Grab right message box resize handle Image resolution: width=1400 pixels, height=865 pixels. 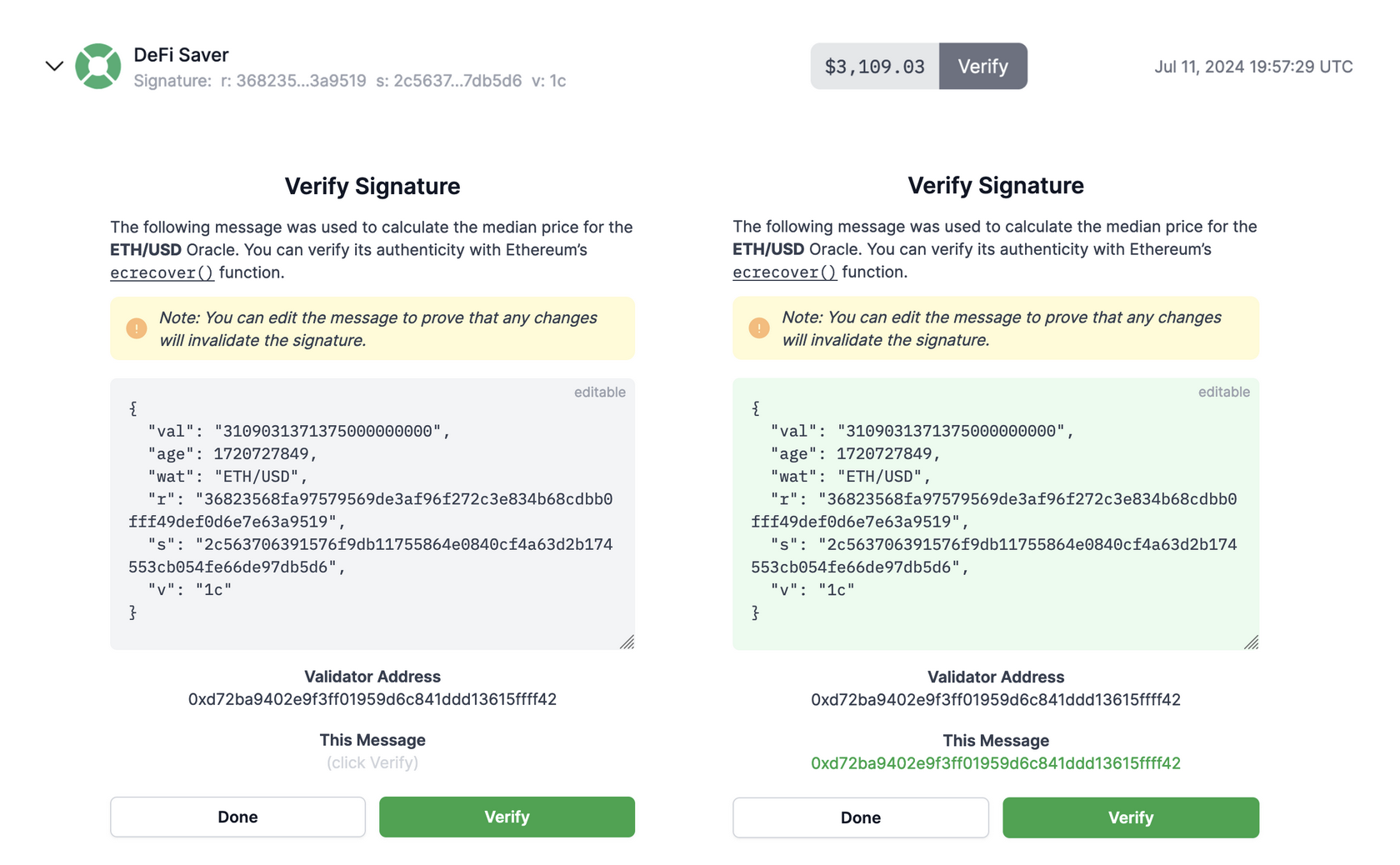[1251, 642]
